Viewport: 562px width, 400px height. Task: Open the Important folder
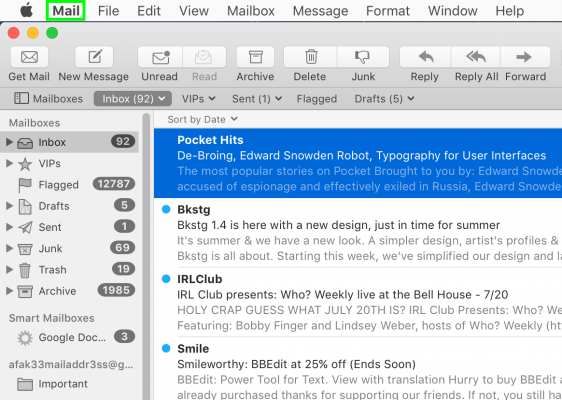[70, 384]
